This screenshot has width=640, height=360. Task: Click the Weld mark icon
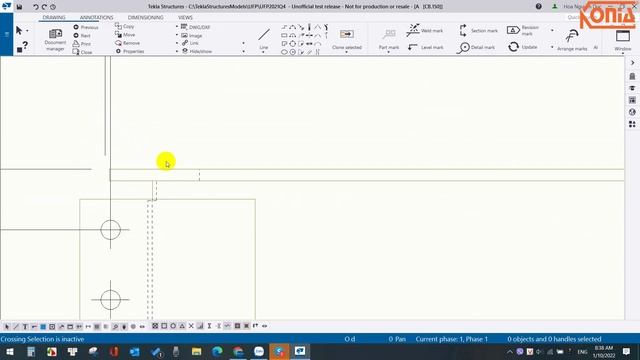click(413, 30)
